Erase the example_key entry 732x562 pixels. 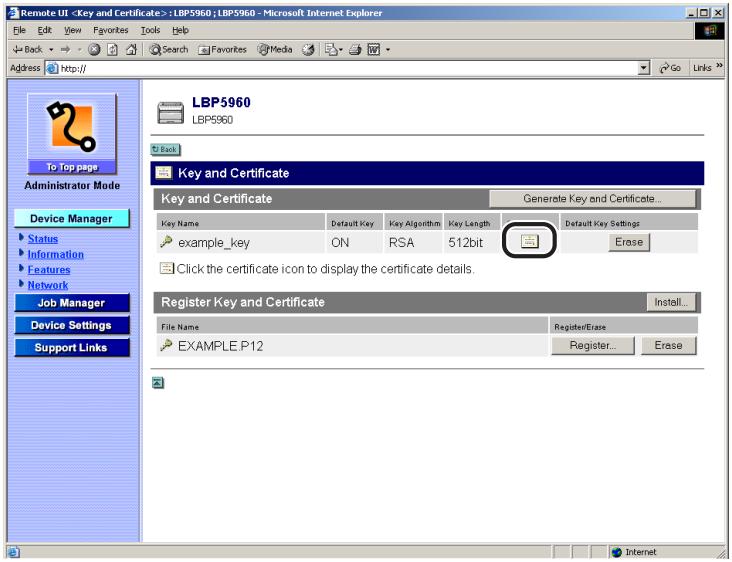tap(629, 242)
